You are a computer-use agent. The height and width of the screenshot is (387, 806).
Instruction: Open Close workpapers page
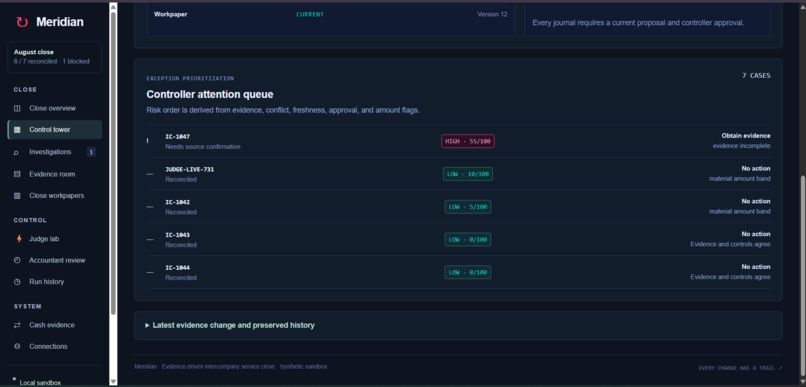coord(57,196)
